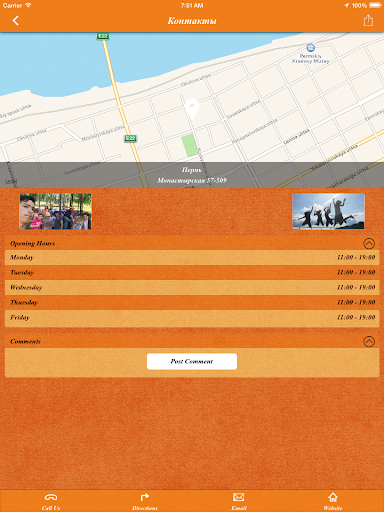Screen dimensions: 384x512
Task: Tap the share icon in header
Action: point(368,20)
